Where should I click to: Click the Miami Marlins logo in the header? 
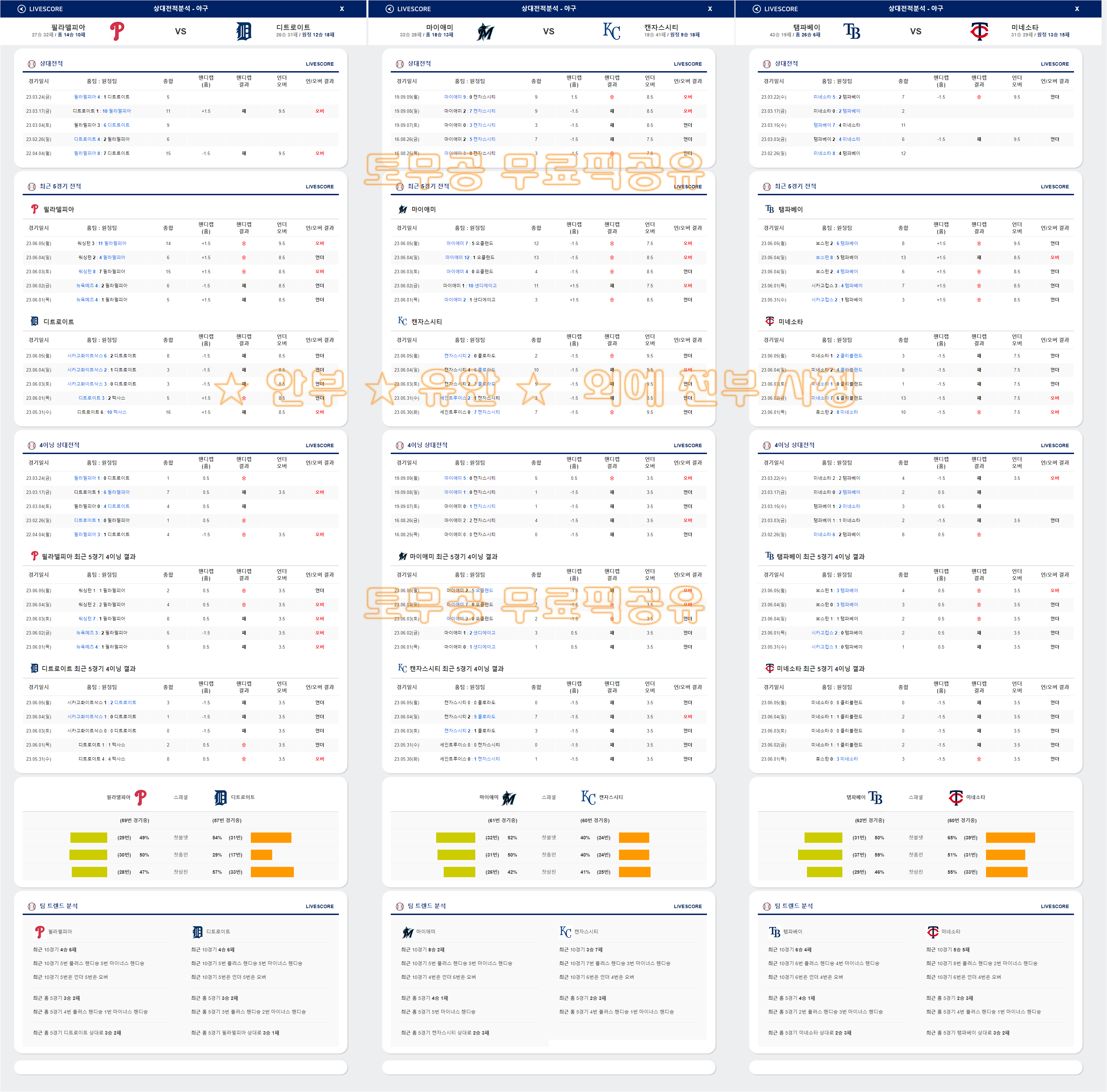click(x=485, y=32)
